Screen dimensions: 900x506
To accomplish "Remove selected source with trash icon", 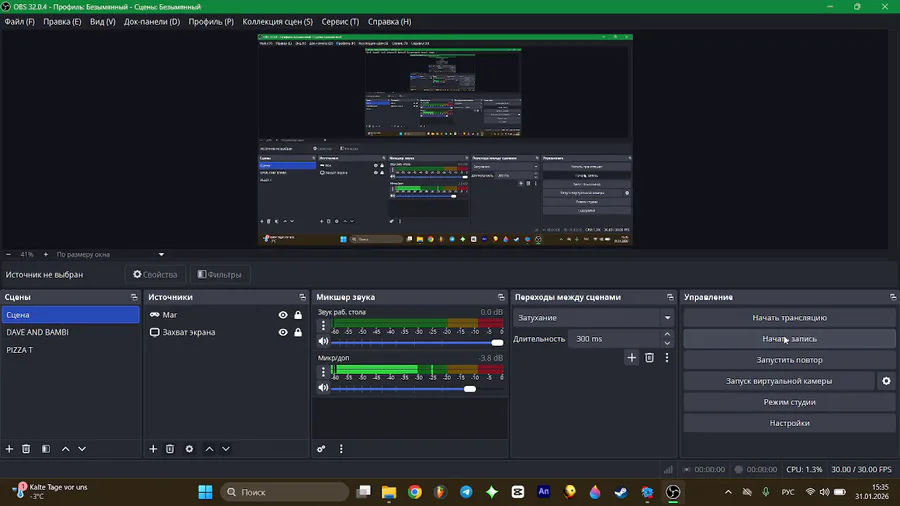I will [x=170, y=449].
